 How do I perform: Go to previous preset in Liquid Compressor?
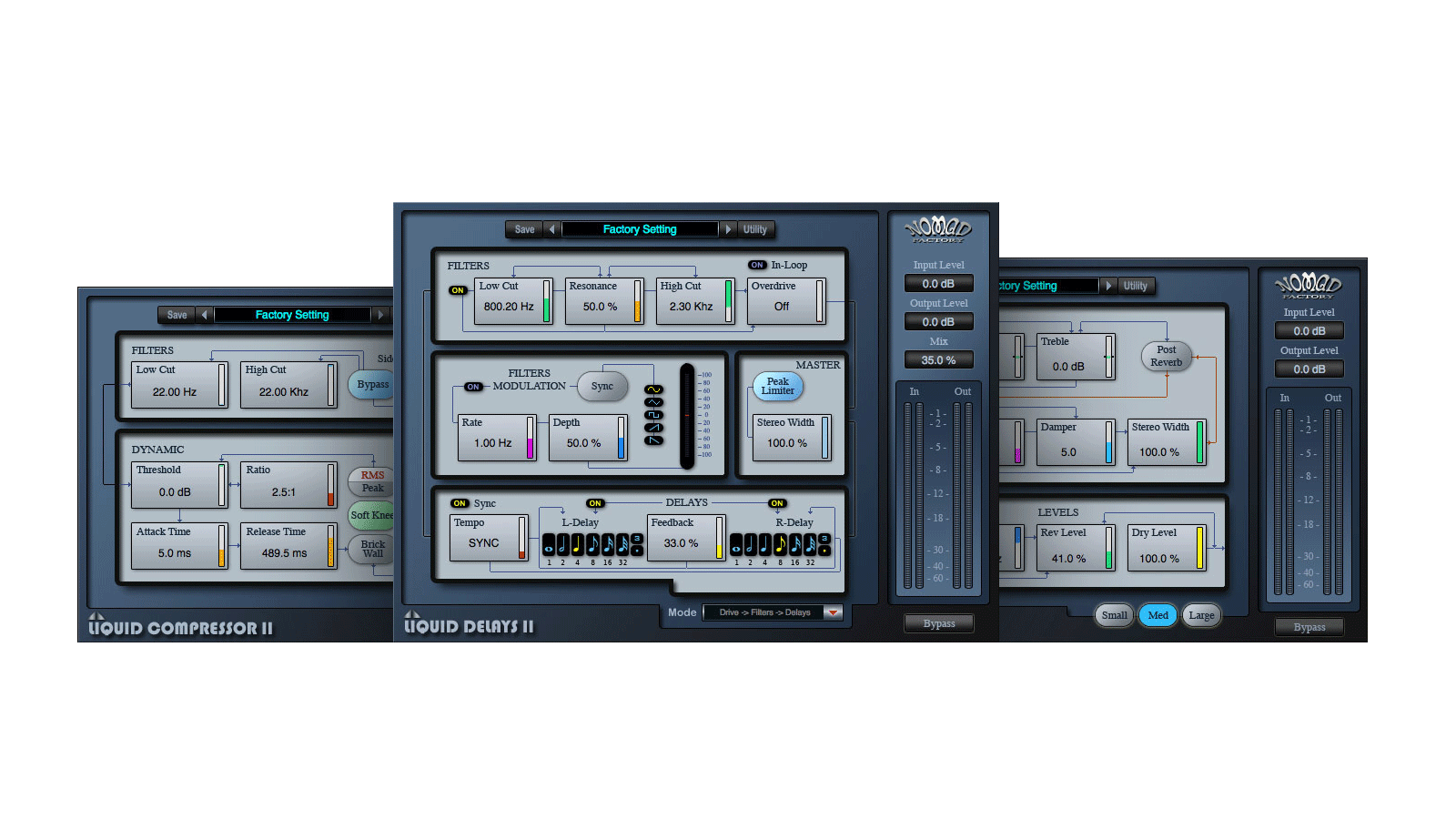(x=204, y=315)
